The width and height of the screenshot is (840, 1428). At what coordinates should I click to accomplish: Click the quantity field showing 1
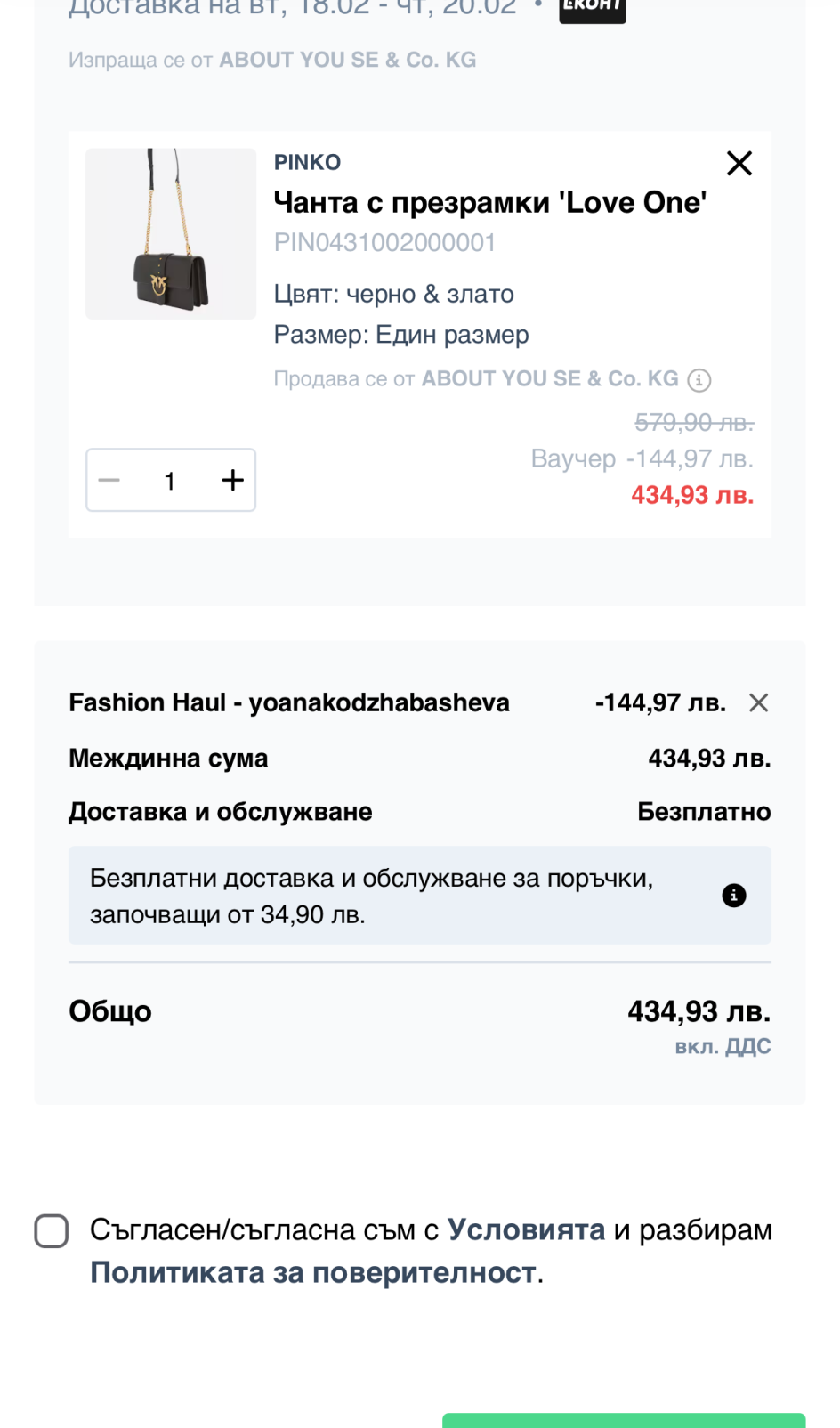click(170, 481)
